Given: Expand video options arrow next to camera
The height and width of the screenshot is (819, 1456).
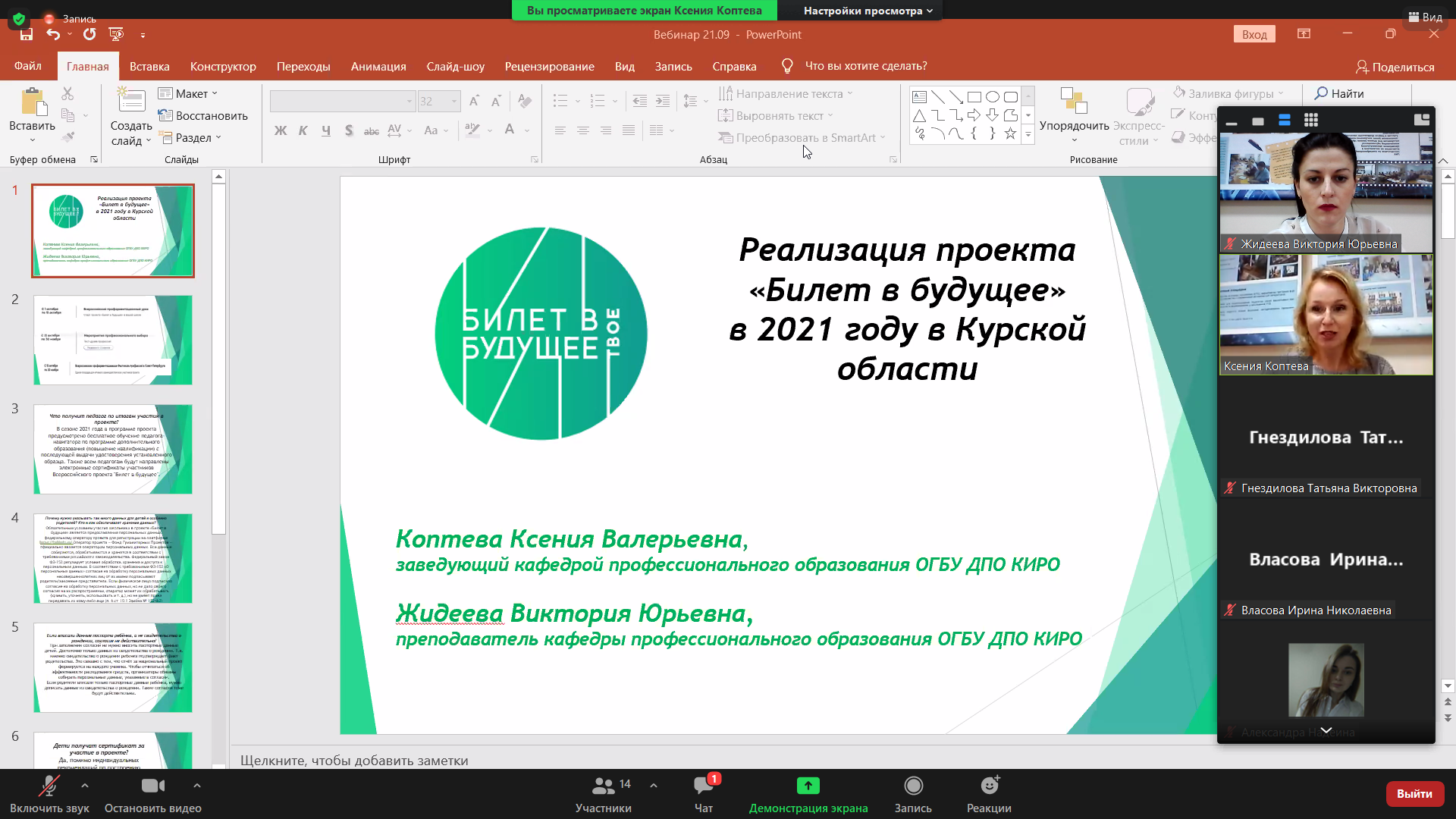Looking at the screenshot, I should click(196, 786).
